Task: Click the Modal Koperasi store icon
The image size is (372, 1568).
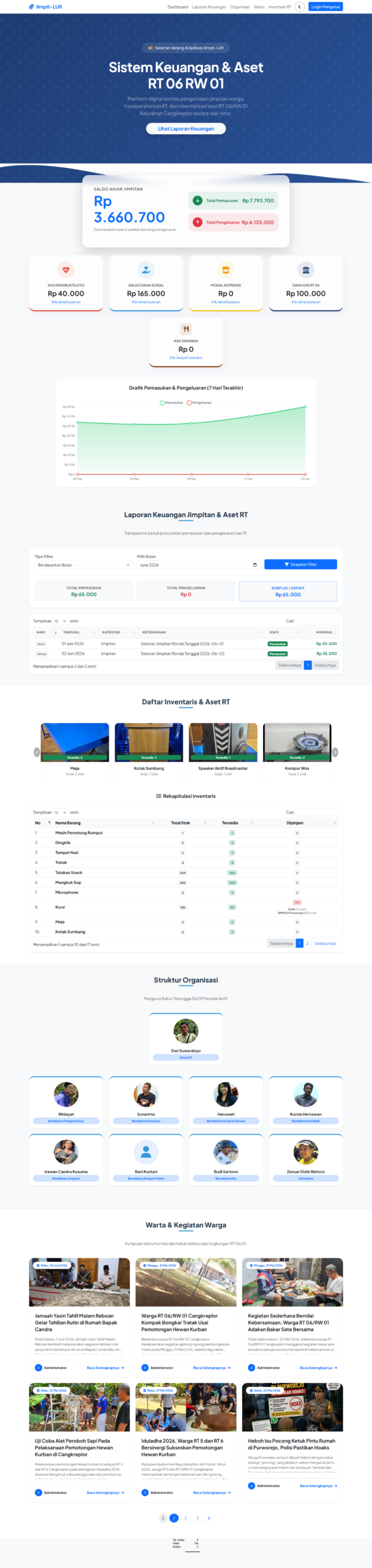Action: click(226, 269)
